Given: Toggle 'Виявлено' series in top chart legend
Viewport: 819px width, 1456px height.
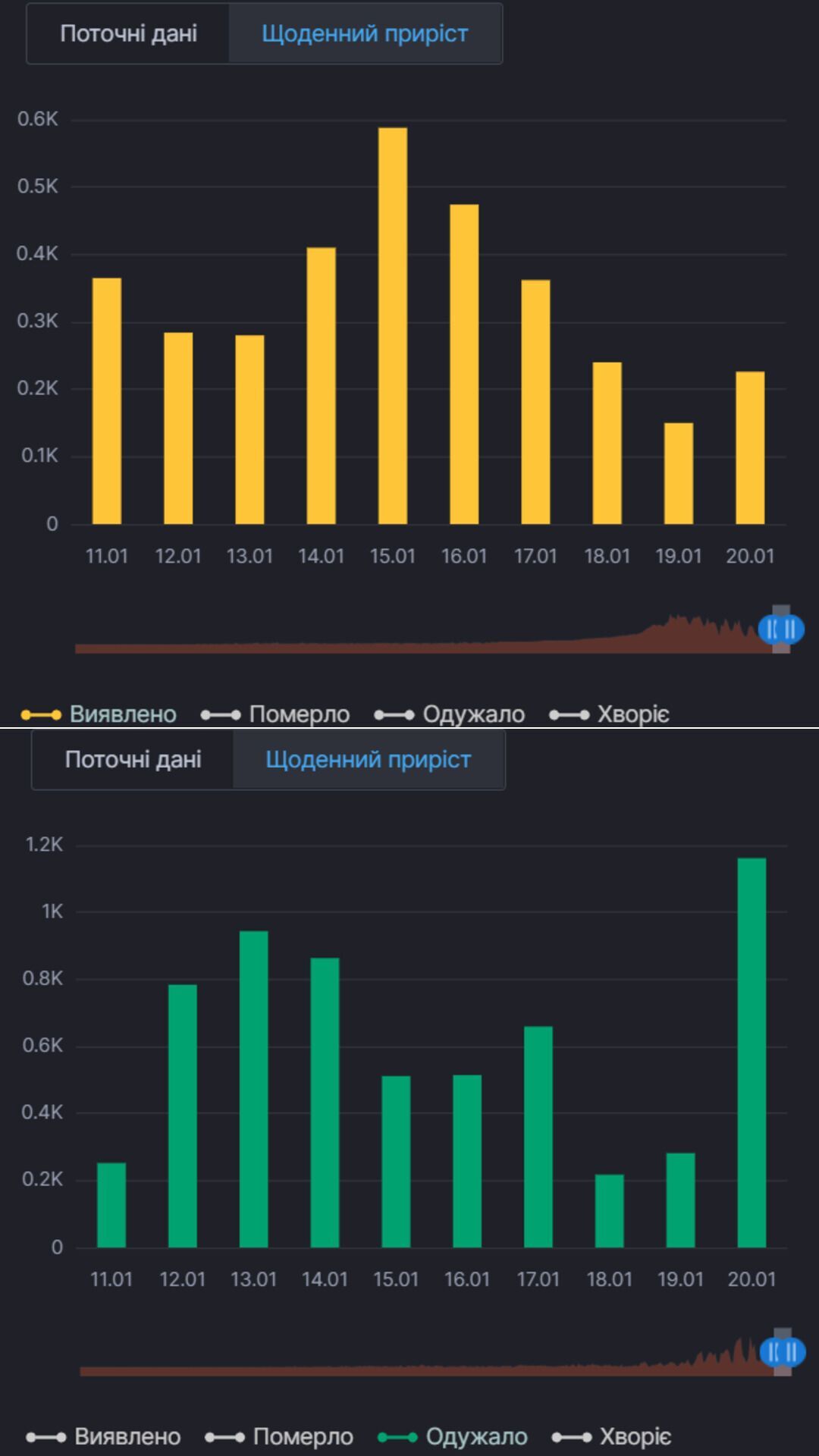Looking at the screenshot, I should click(x=99, y=714).
